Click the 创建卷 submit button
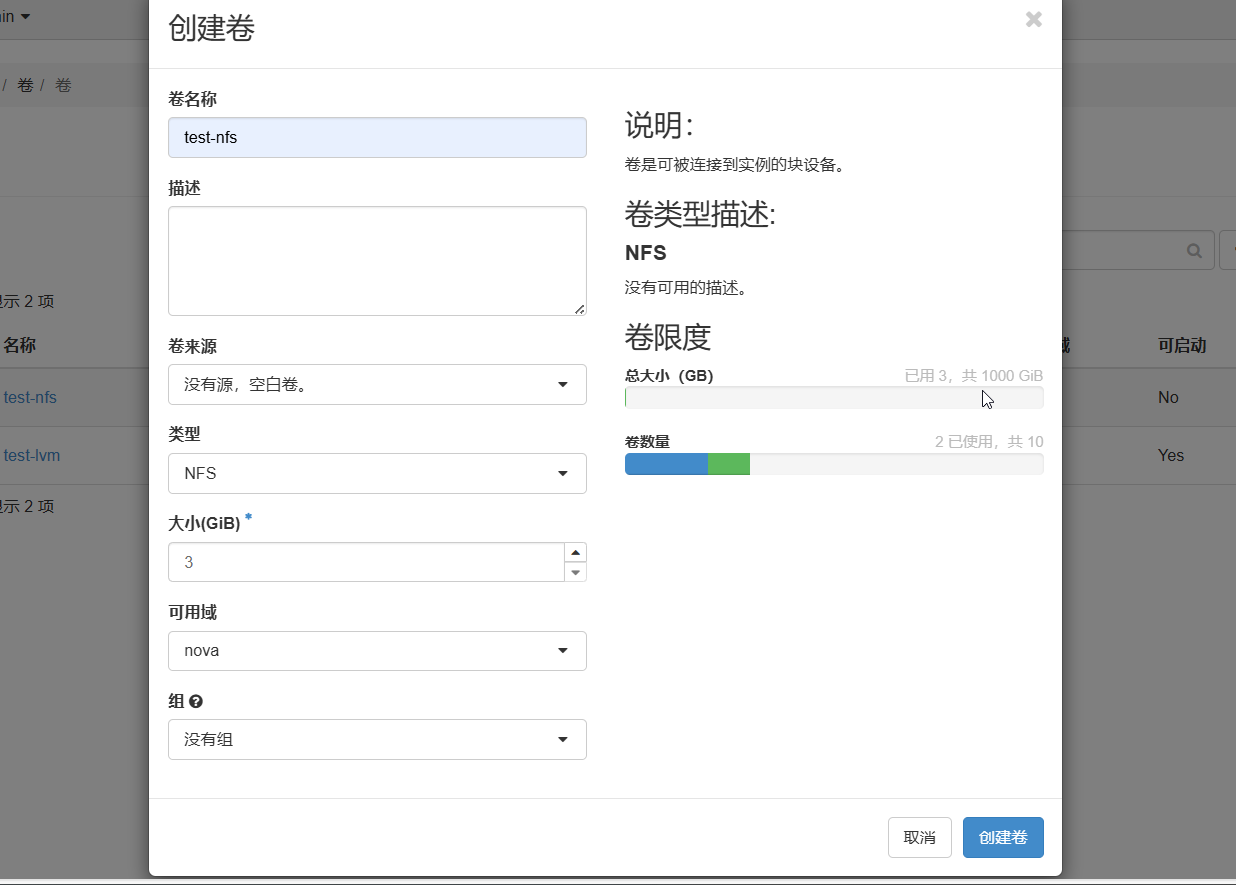Screen dimensions: 1236x885 tap(1003, 837)
